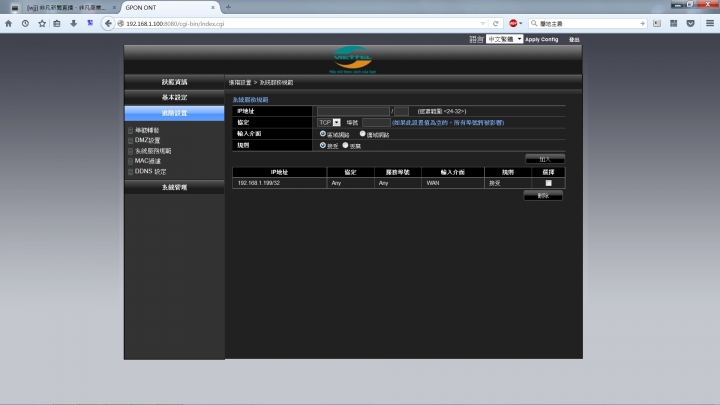The image size is (720, 405).
Task: Submit search with the go arrow
Action: [x=642, y=23]
